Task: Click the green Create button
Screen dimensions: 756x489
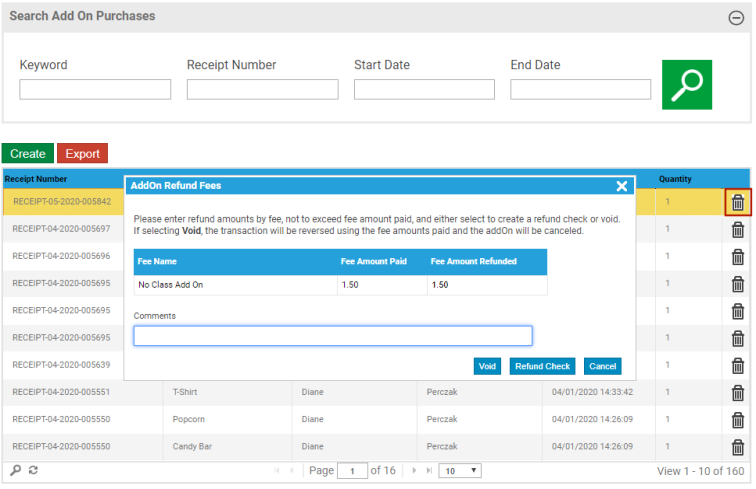Action: click(x=28, y=154)
